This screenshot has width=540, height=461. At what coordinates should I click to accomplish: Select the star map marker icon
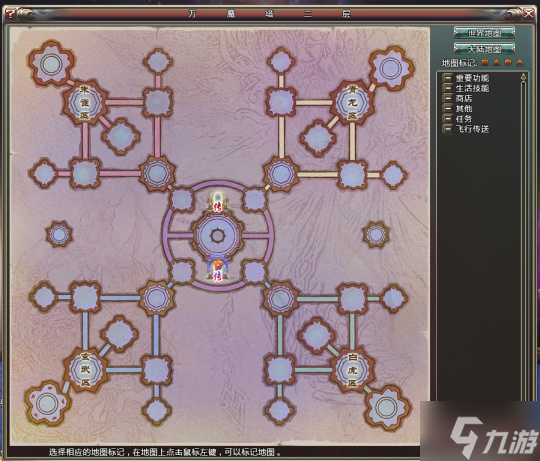520,63
